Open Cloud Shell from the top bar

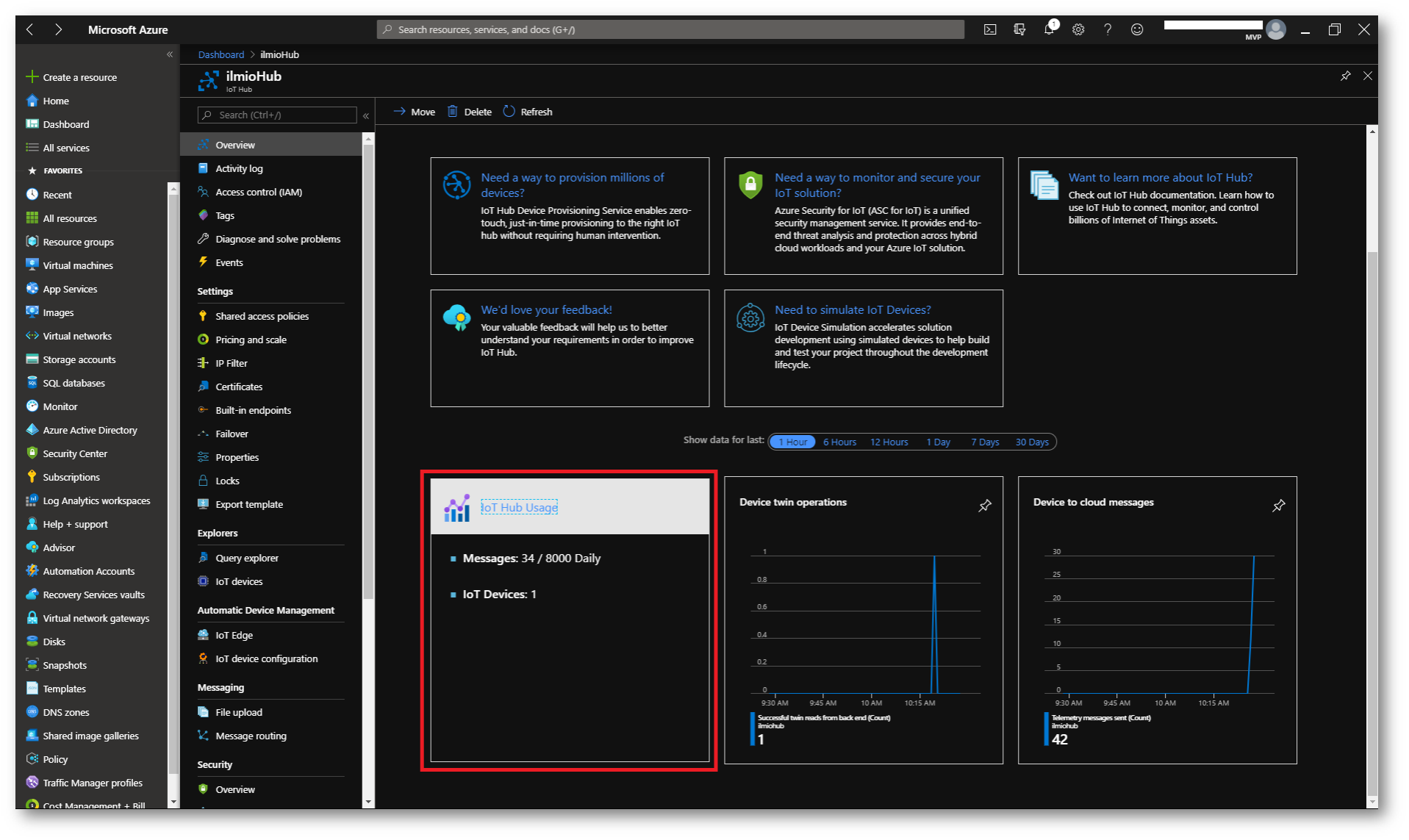pos(990,30)
